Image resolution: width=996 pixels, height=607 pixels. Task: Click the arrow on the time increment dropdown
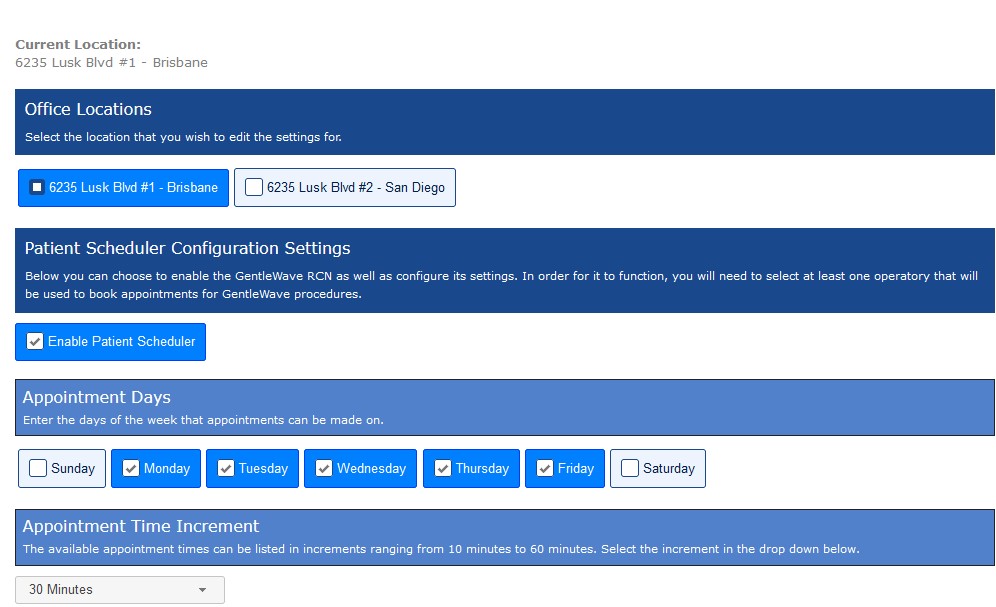[x=203, y=590]
